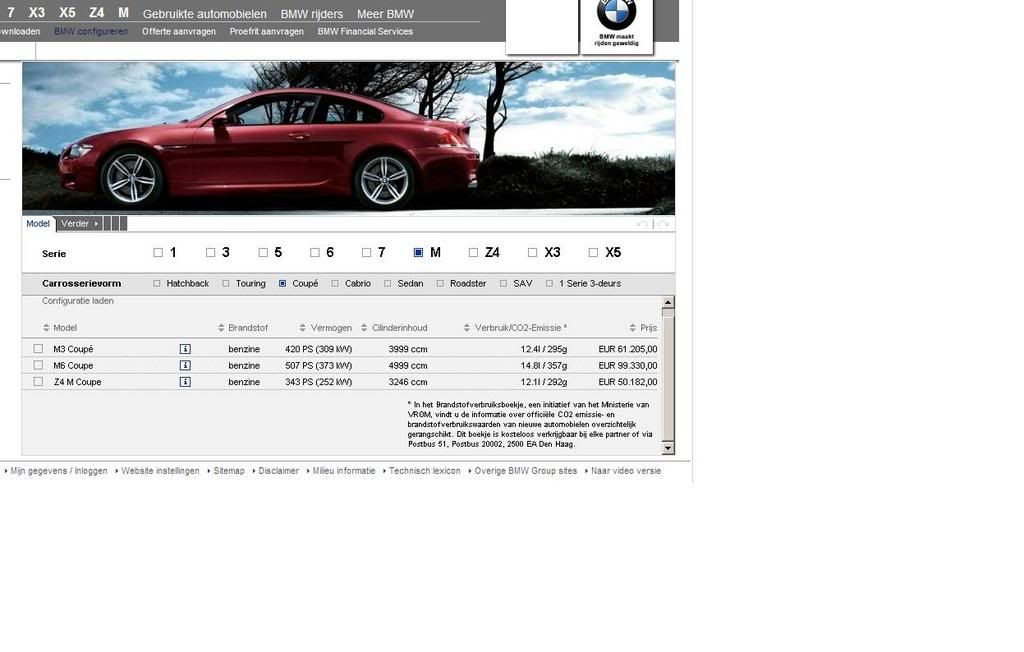Select the Z4 M Coupe row checkbox
Viewport: 1024px width, 652px height.
tap(39, 382)
